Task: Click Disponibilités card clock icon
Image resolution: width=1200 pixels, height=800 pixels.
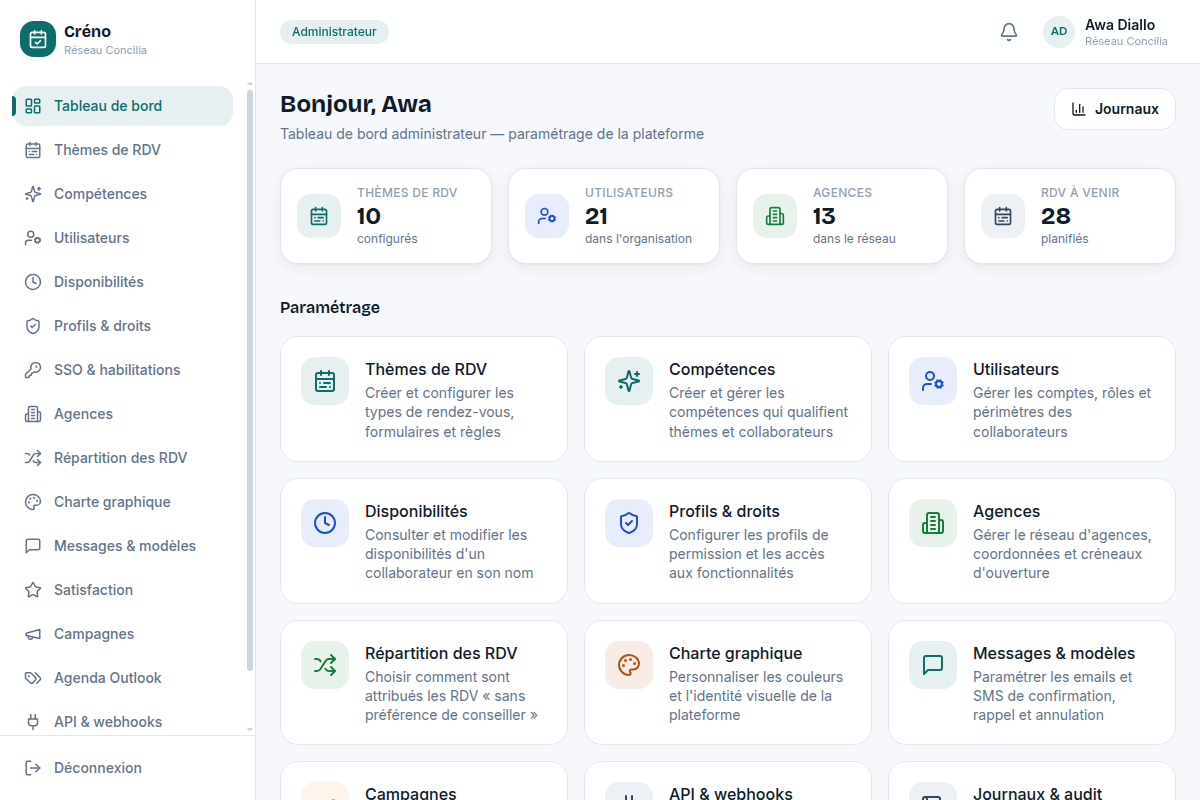Action: [325, 523]
